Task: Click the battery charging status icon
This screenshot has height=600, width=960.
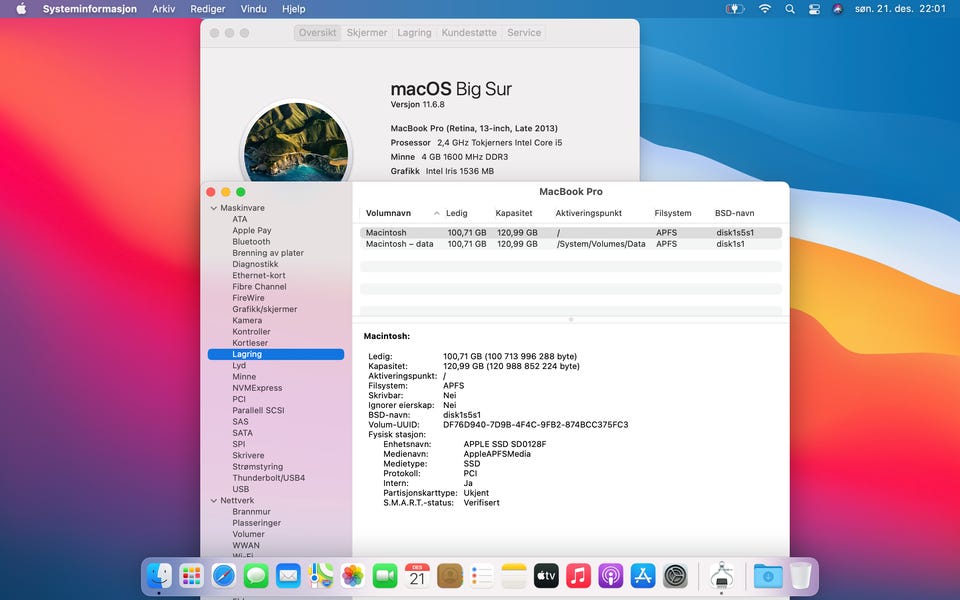Action: [735, 9]
